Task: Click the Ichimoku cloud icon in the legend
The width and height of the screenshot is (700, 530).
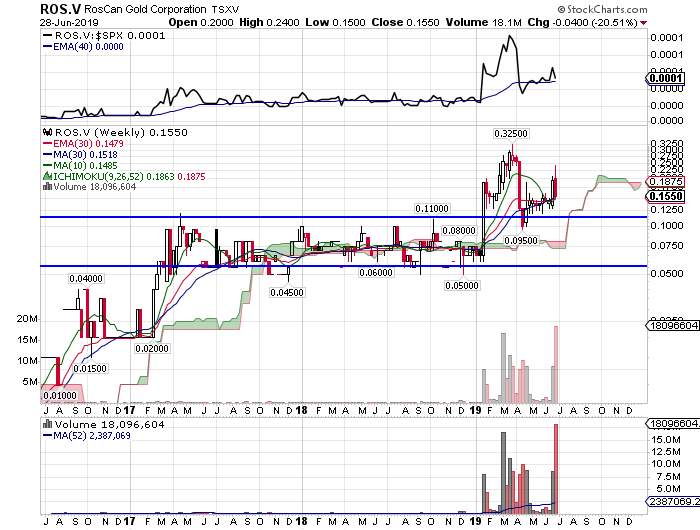Action: point(47,176)
